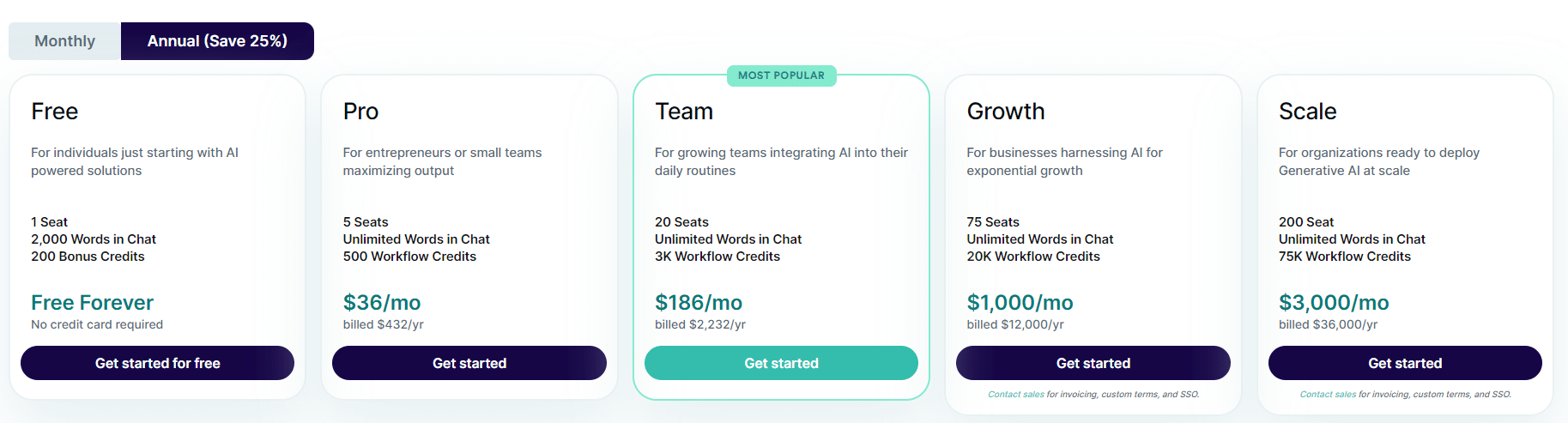The height and width of the screenshot is (423, 1568).
Task: Click the Free Forever text
Action: tap(93, 303)
